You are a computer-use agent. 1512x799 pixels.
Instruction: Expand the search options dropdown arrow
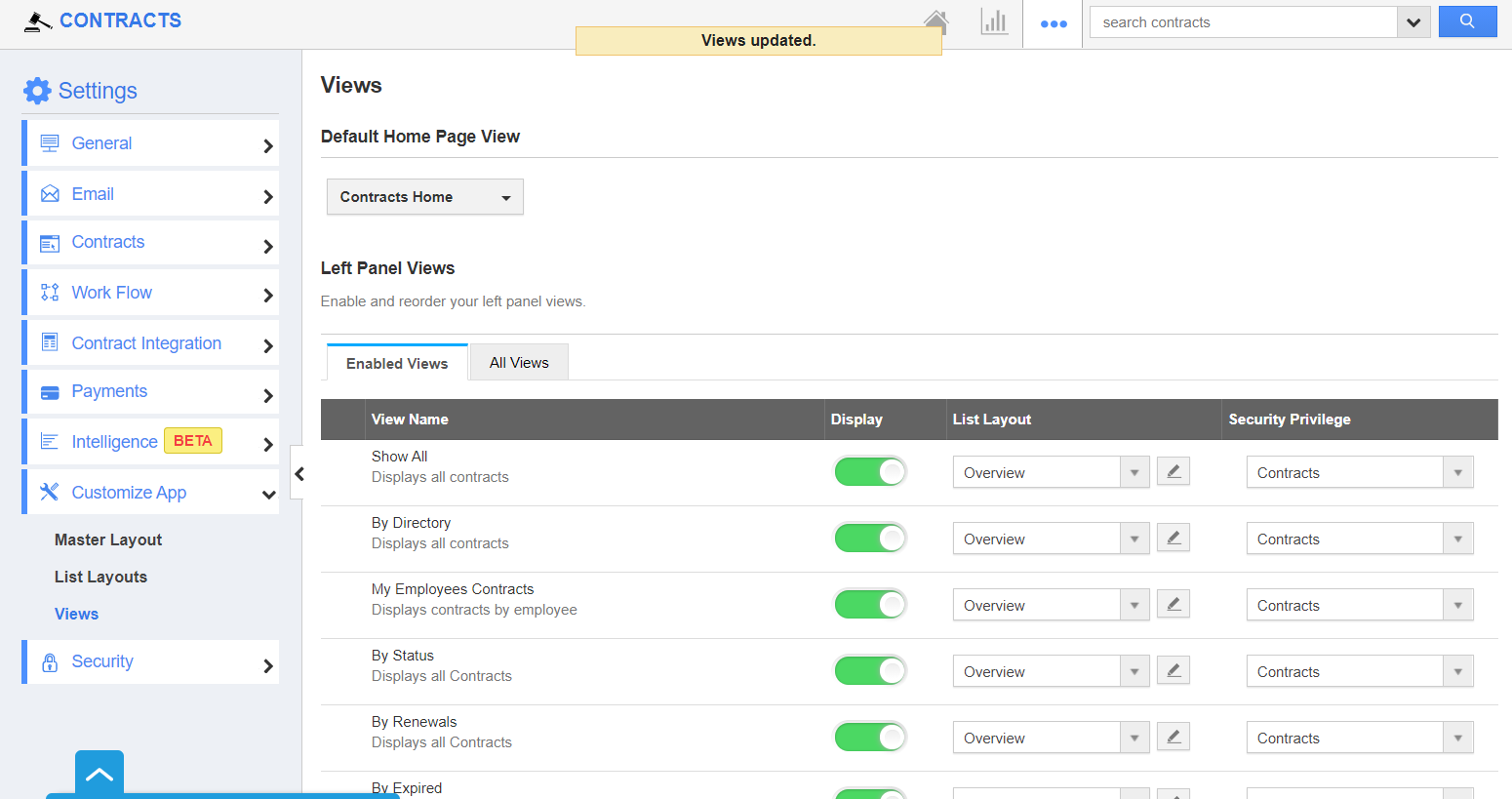(x=1413, y=22)
